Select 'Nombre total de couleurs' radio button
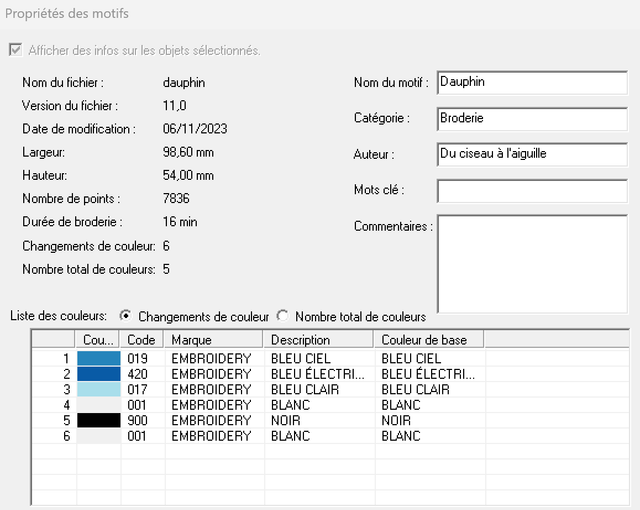Image resolution: width=640 pixels, height=510 pixels. (x=283, y=316)
